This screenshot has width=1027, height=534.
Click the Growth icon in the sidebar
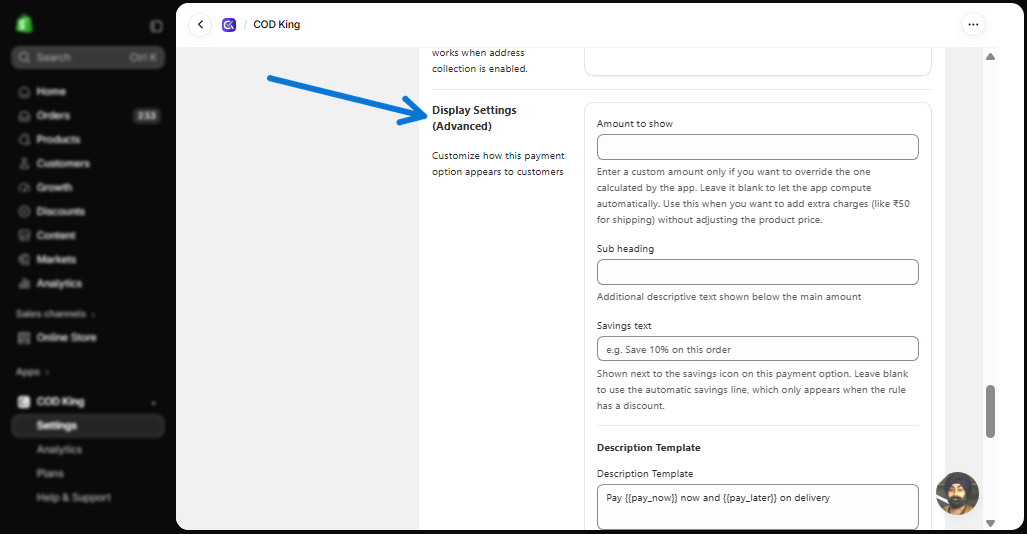point(24,187)
